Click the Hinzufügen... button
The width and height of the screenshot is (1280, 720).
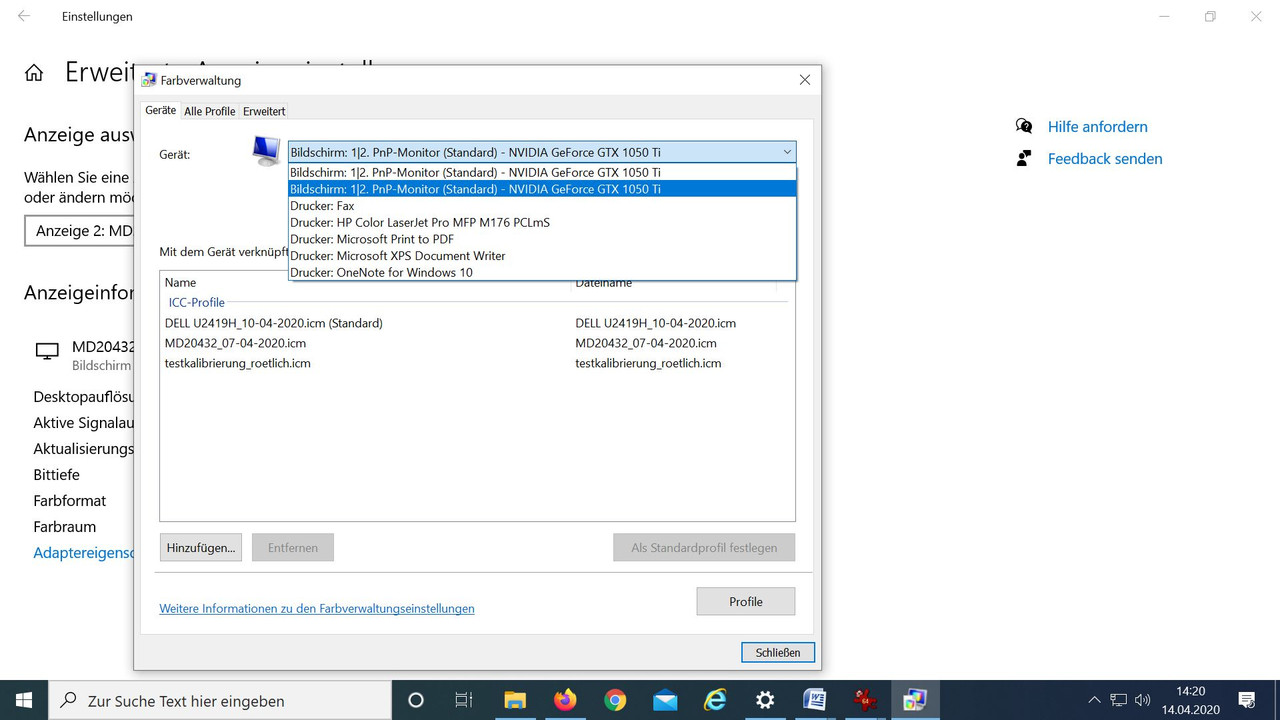pyautogui.click(x=201, y=547)
